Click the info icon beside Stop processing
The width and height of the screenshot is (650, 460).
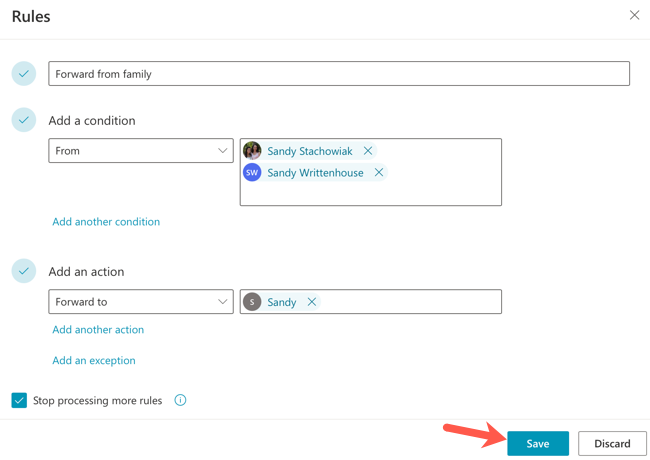pos(181,401)
